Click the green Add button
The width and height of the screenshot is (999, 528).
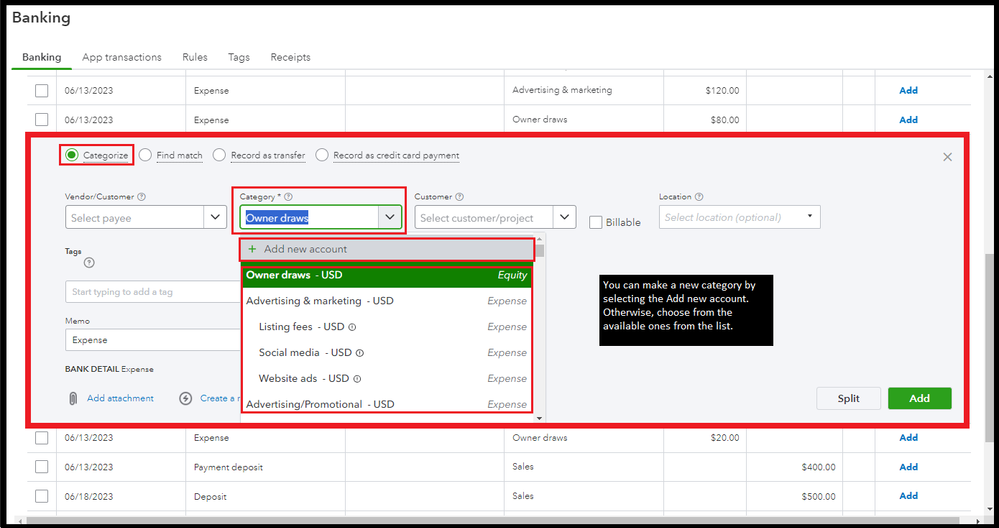(x=919, y=398)
